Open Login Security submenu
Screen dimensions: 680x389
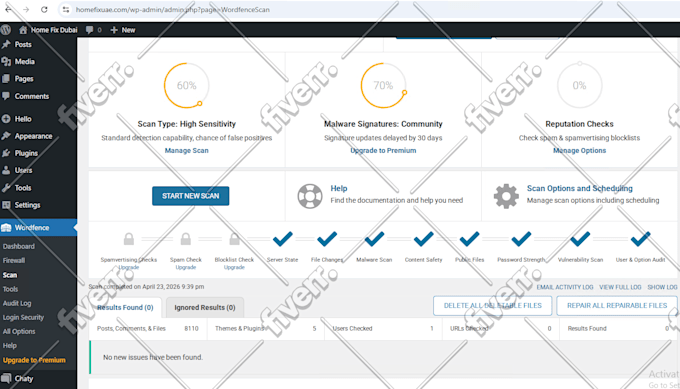[23, 317]
